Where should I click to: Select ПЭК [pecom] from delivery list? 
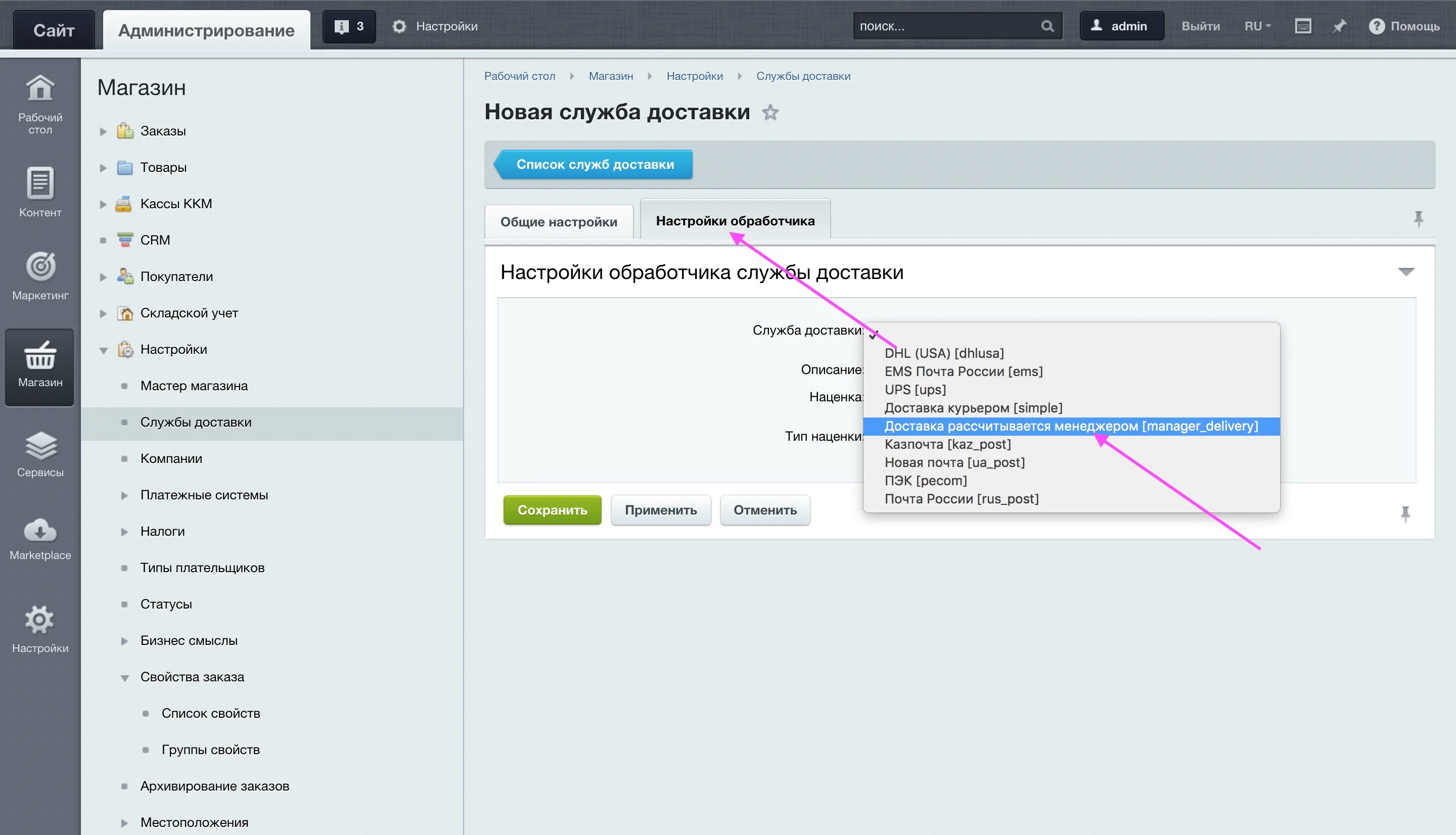pyautogui.click(x=925, y=480)
